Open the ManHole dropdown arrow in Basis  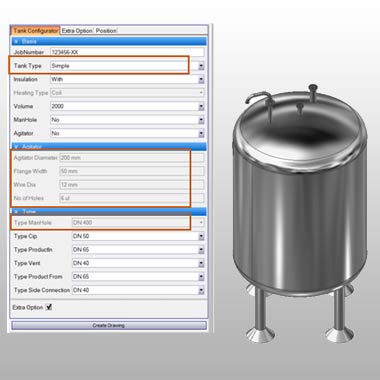coord(201,120)
